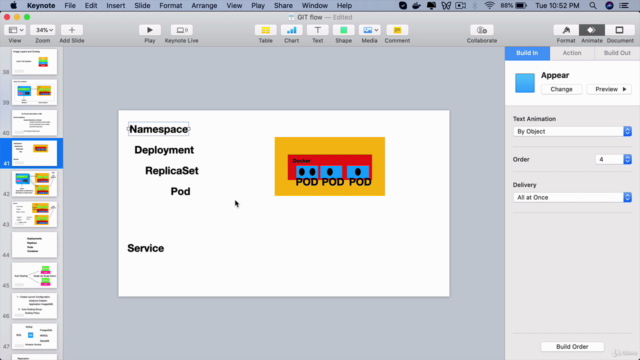Open the View options toolbar button

[x=15, y=30]
